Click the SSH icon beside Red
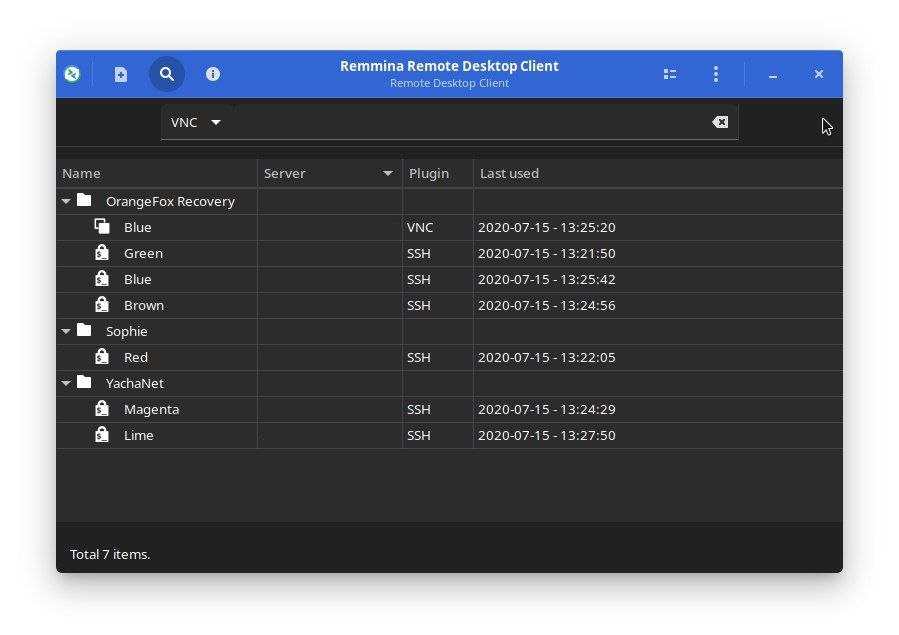This screenshot has height=635, width=899. coord(102,356)
